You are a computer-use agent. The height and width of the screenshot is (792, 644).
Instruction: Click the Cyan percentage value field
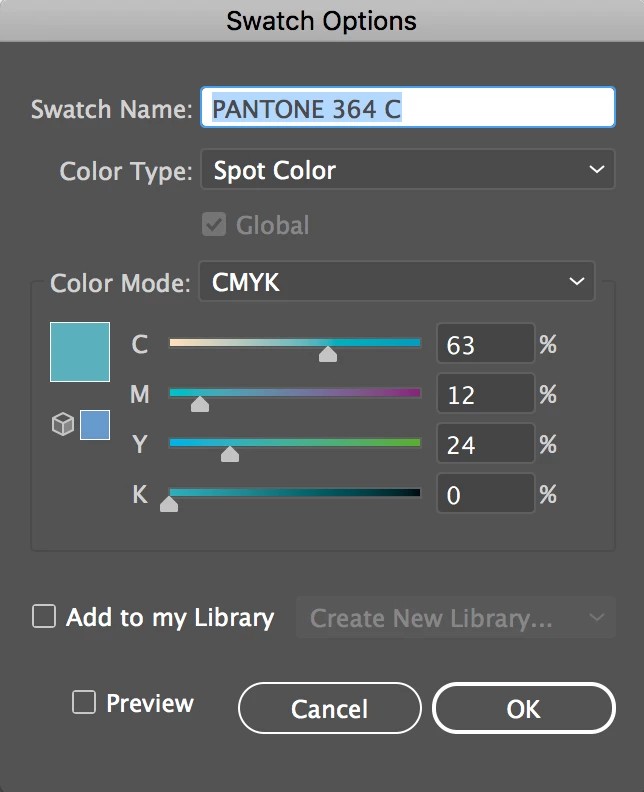click(x=485, y=345)
